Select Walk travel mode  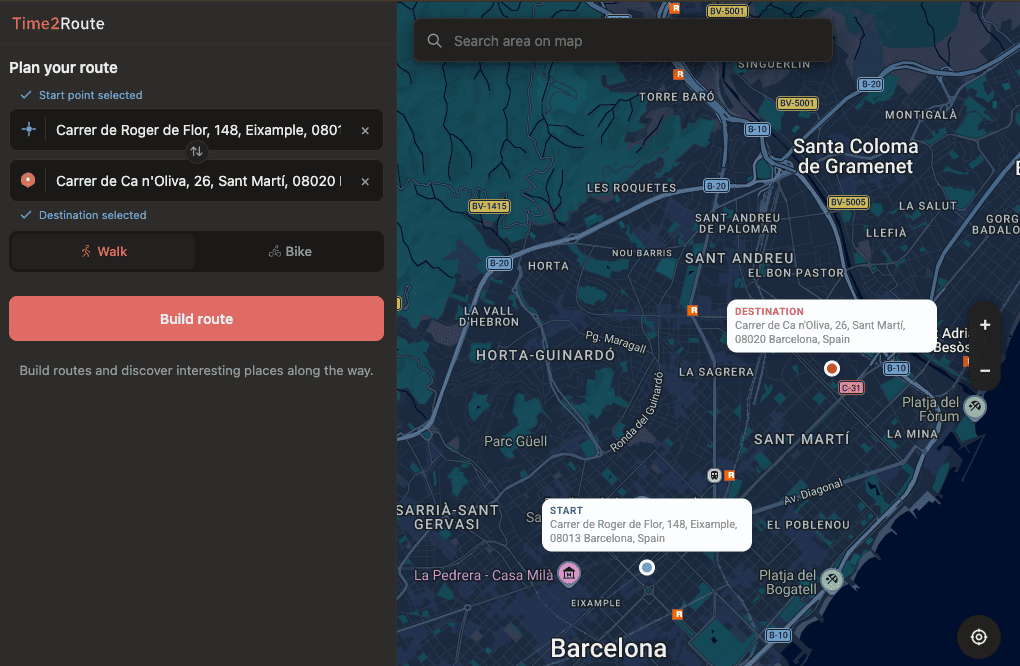click(x=103, y=252)
